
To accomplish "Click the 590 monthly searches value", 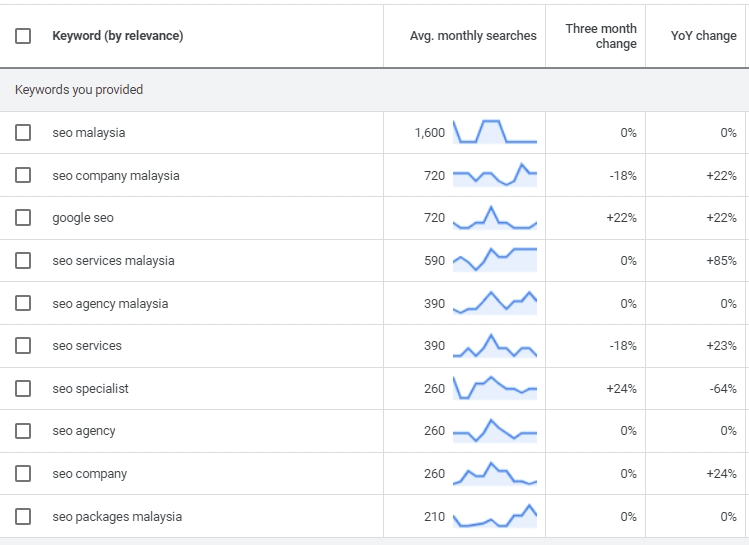I will coord(435,261).
